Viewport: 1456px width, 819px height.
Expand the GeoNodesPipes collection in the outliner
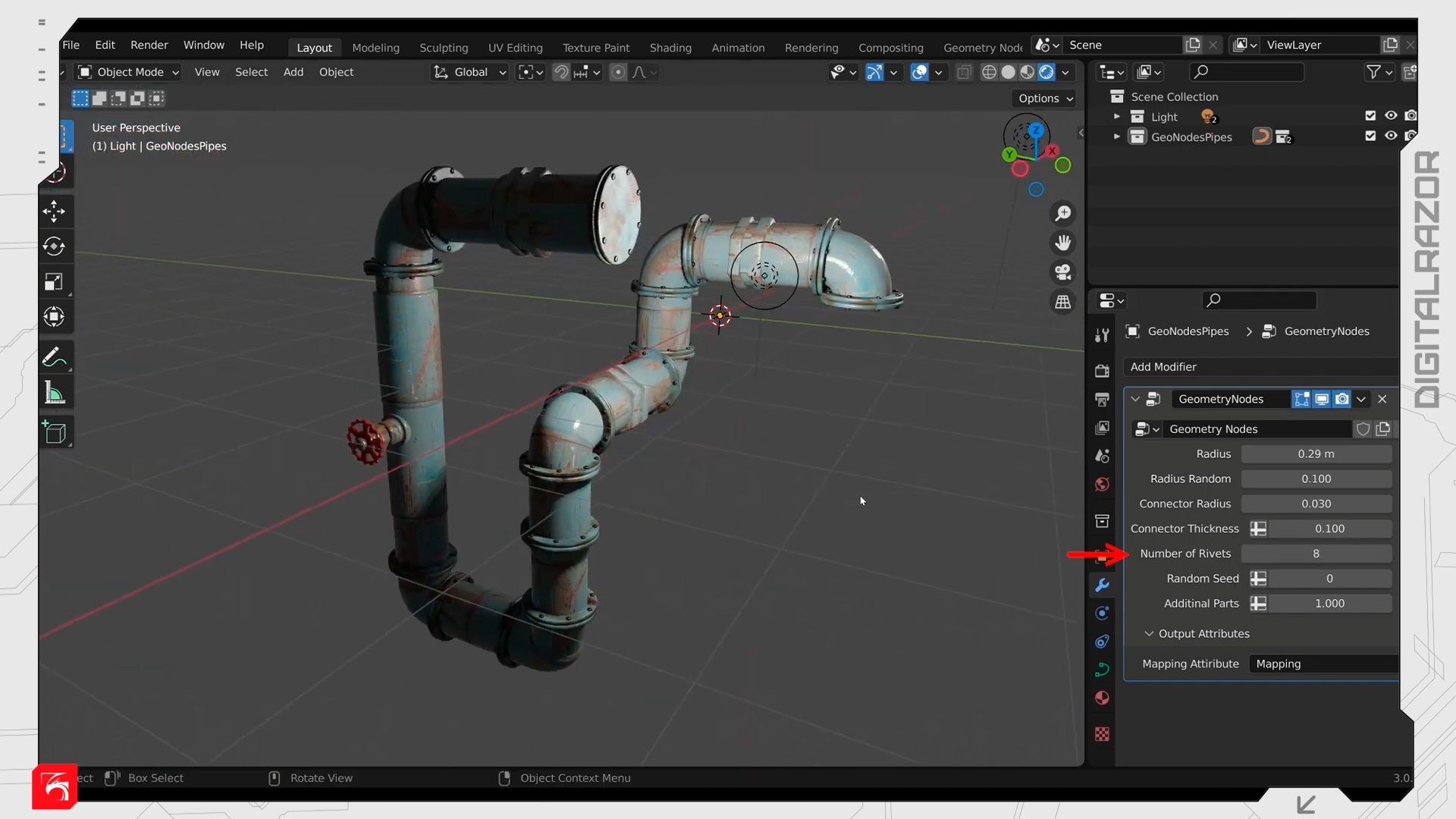(1116, 136)
